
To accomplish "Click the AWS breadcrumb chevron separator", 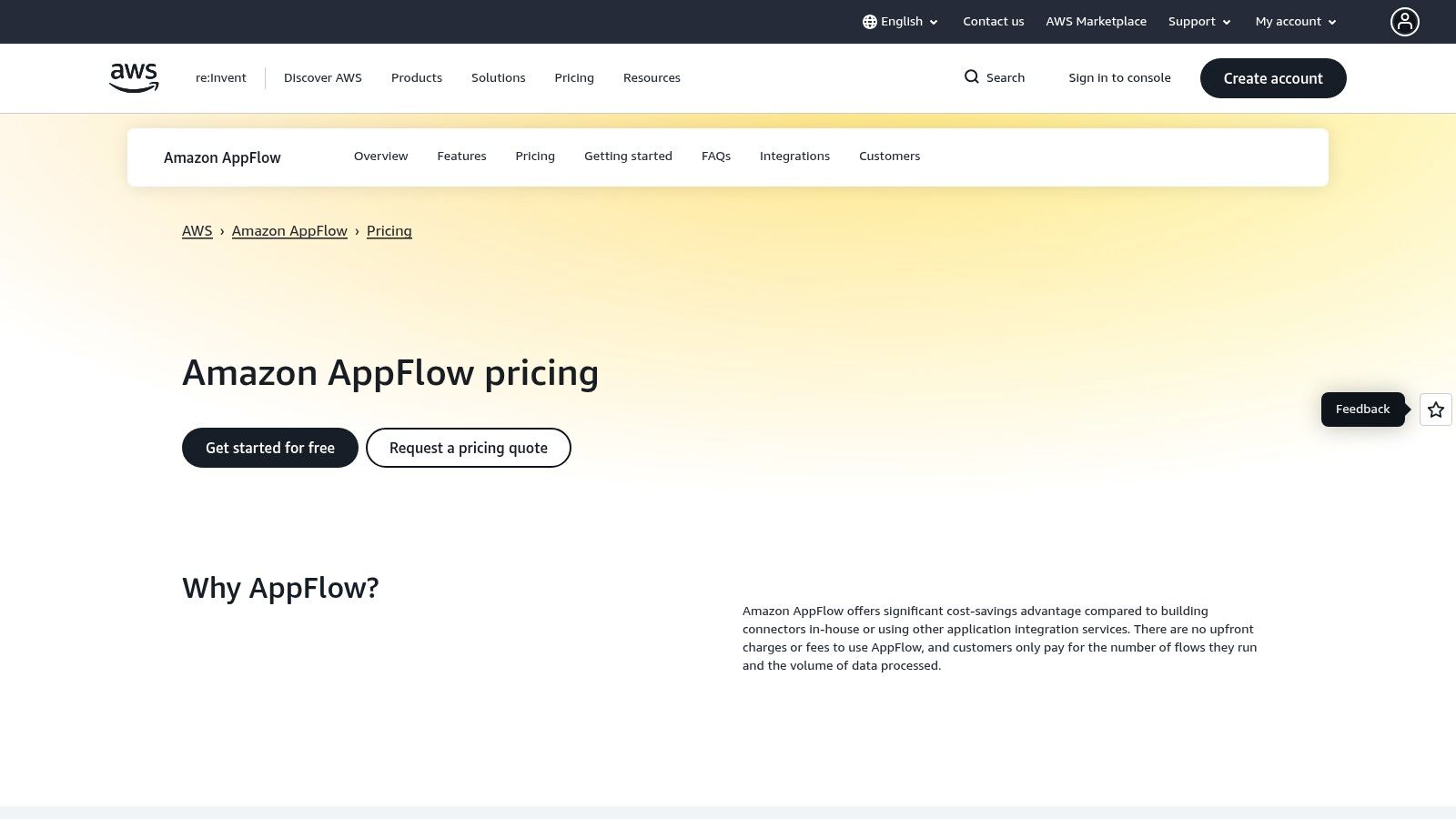I will pyautogui.click(x=222, y=231).
